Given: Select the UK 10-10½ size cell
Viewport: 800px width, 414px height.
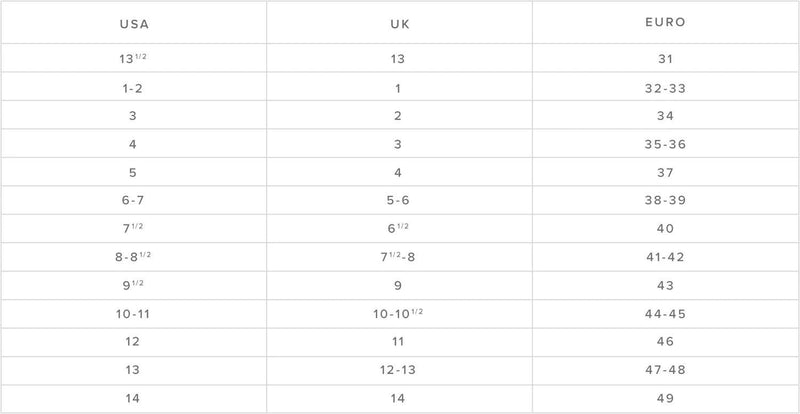Looking at the screenshot, I should coord(399,313).
